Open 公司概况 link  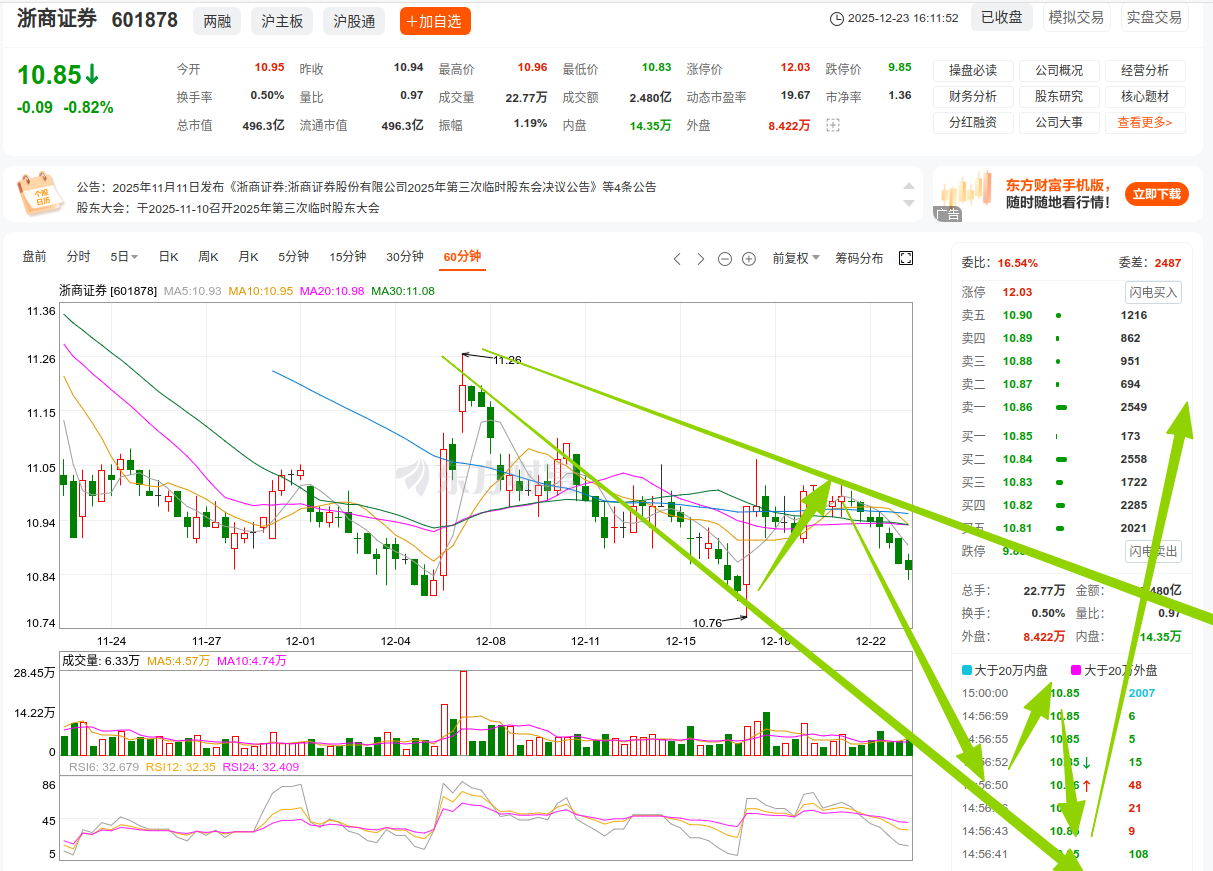[x=1059, y=70]
